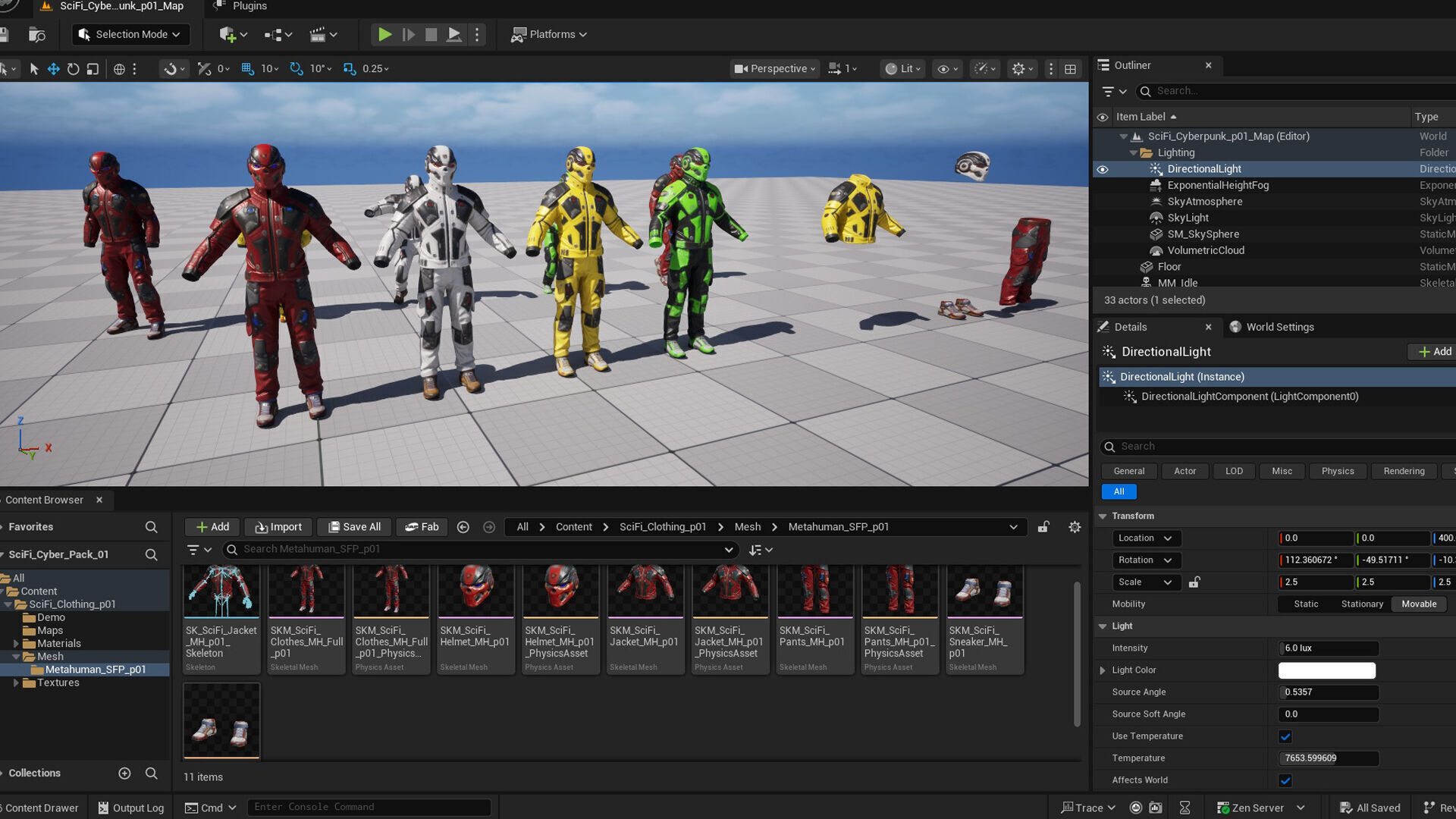Add a new collection with plus icon
This screenshot has height=819, width=1456.
[124, 773]
